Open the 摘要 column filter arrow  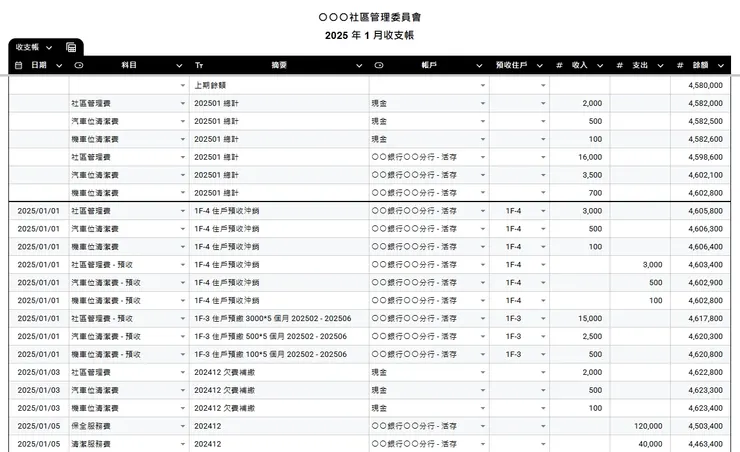click(359, 66)
